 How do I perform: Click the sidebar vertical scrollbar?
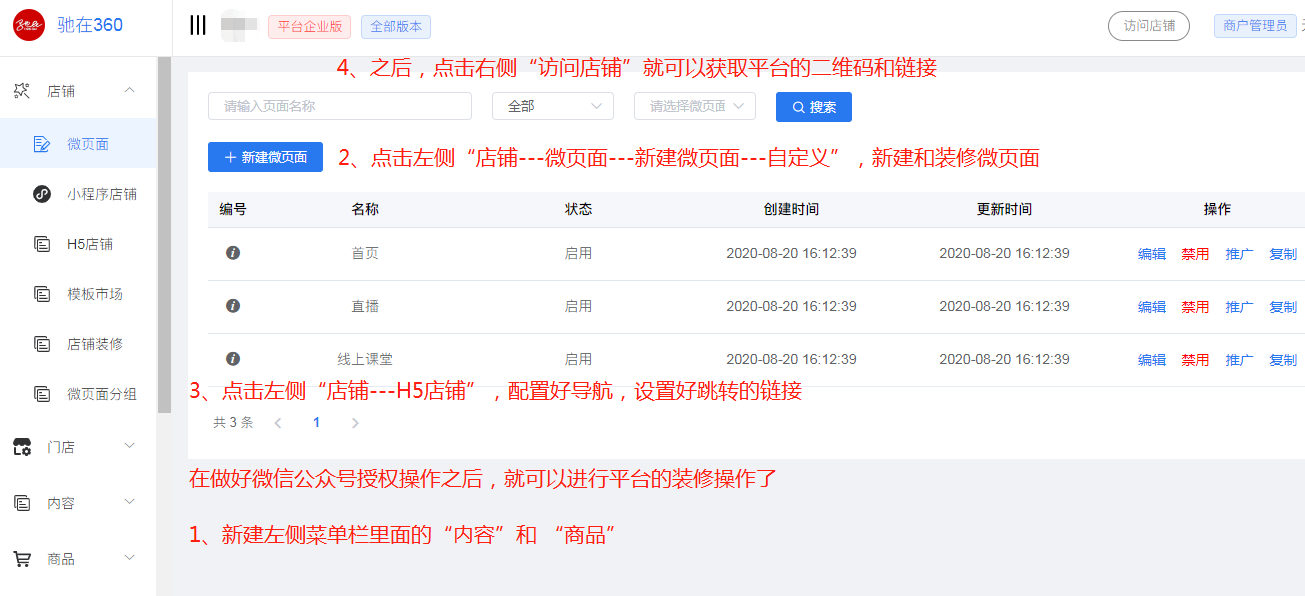pyautogui.click(x=164, y=235)
